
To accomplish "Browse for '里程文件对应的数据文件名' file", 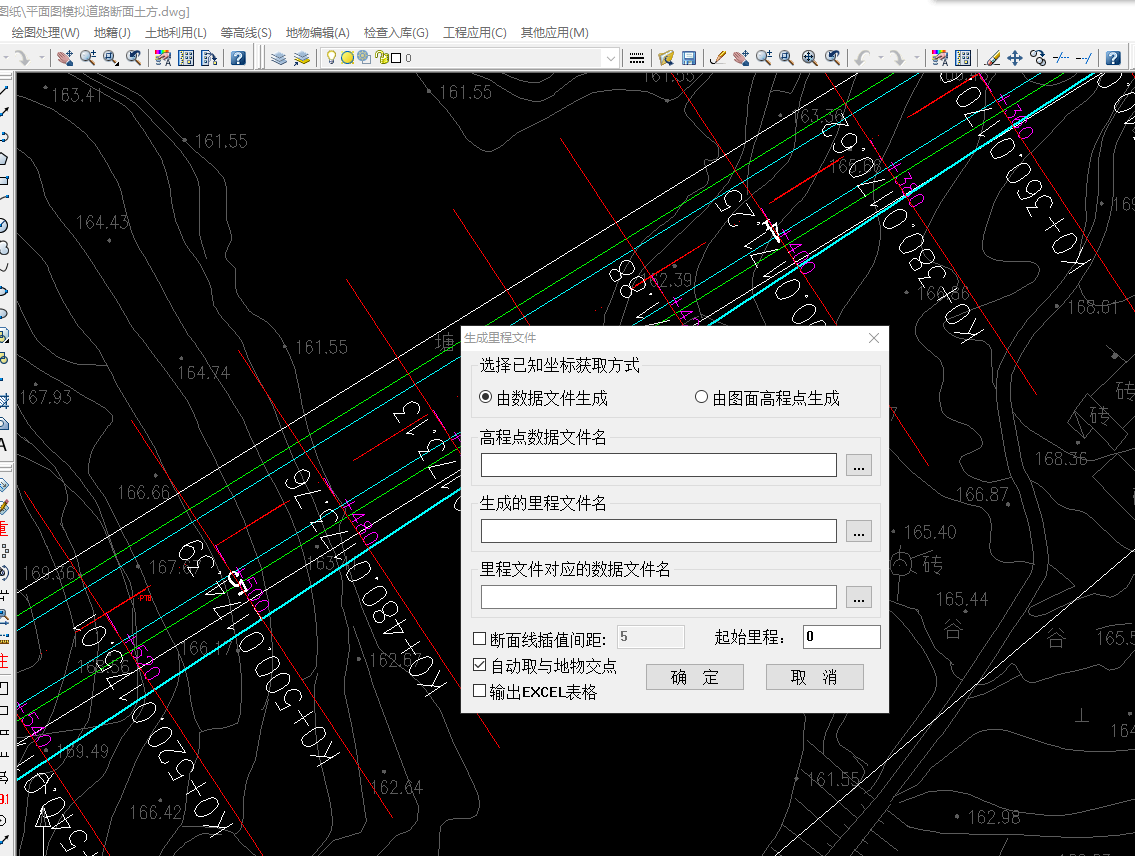I will click(858, 597).
